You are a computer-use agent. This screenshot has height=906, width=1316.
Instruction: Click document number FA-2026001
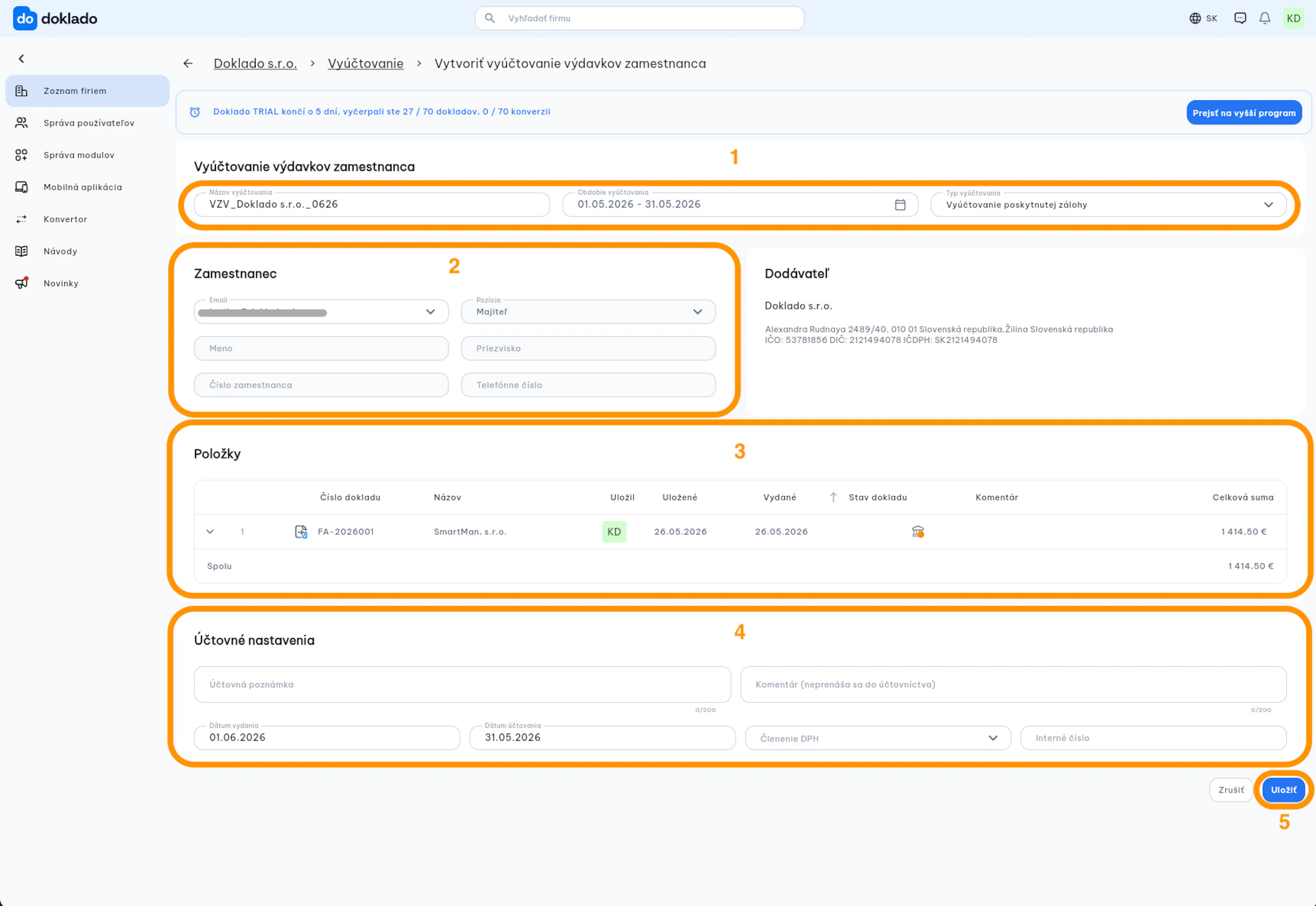pos(345,532)
